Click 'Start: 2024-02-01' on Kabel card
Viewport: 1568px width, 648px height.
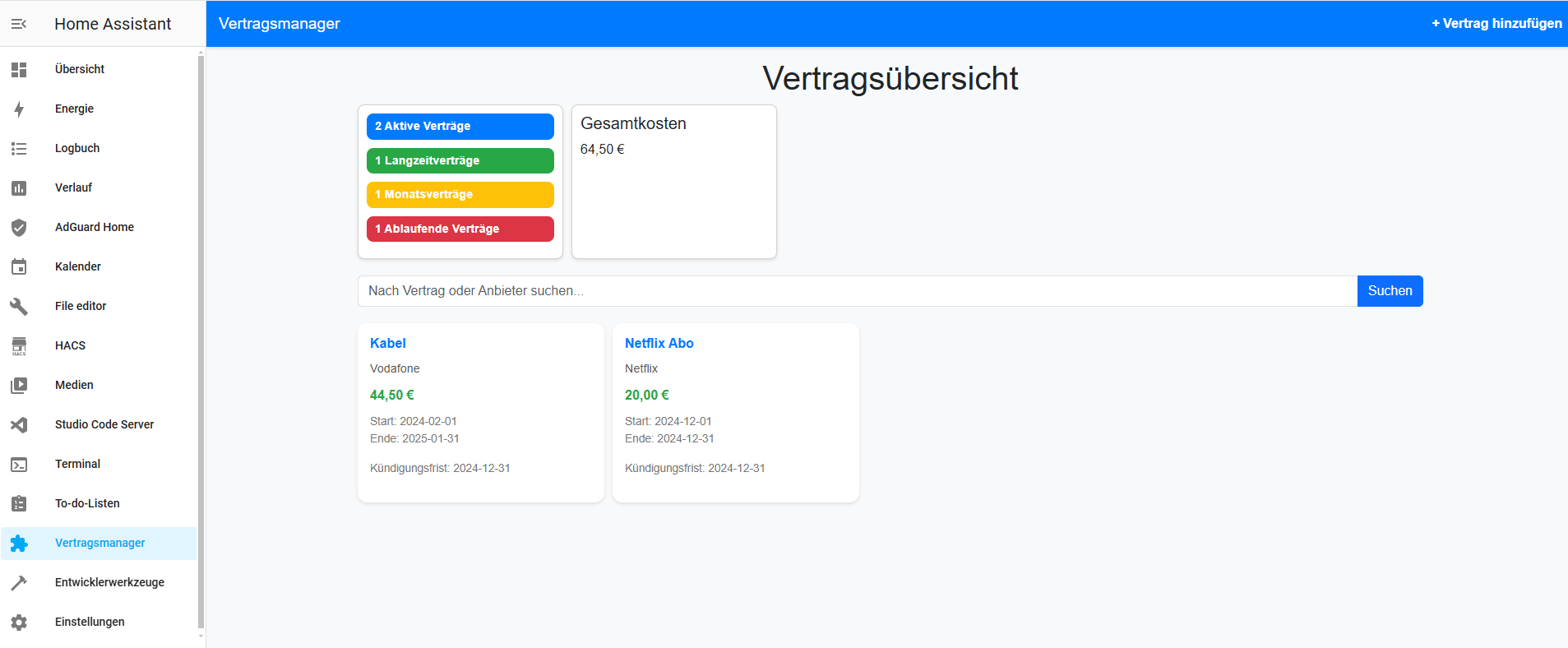pos(414,421)
